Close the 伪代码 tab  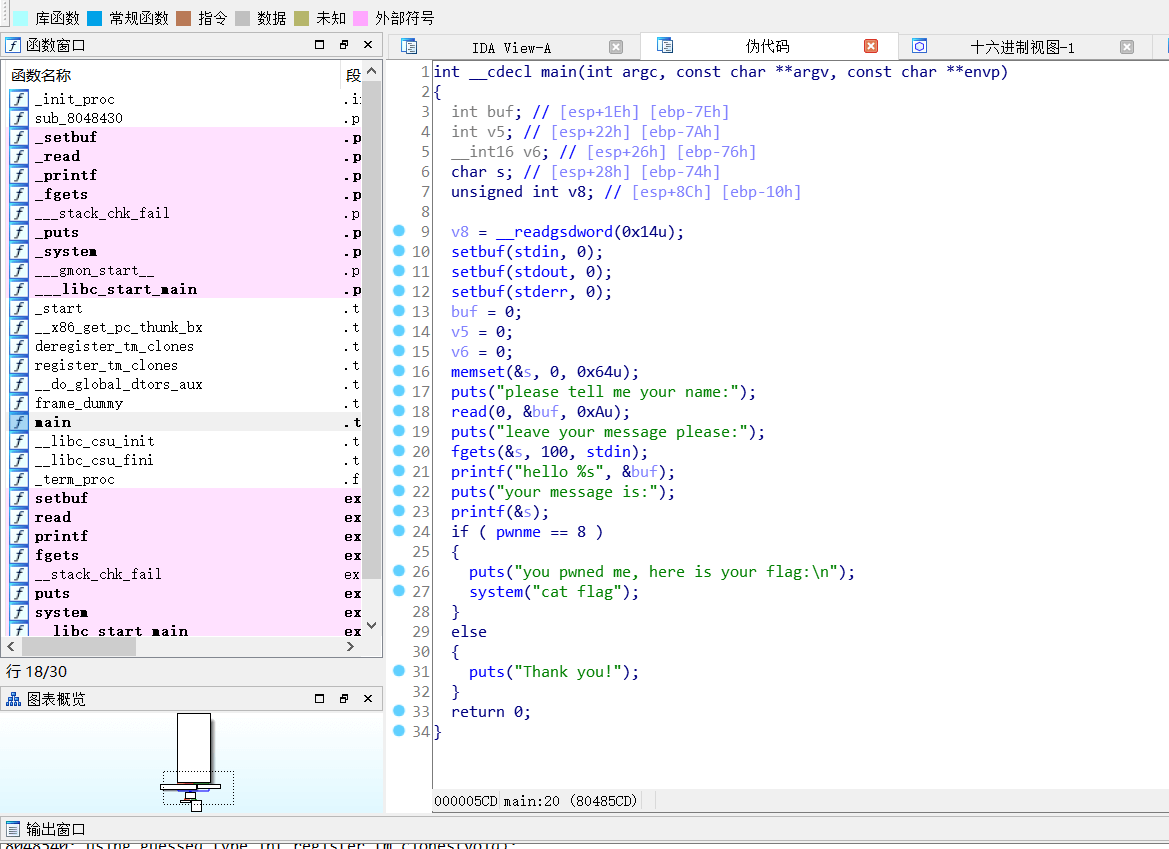pyautogui.click(x=870, y=47)
